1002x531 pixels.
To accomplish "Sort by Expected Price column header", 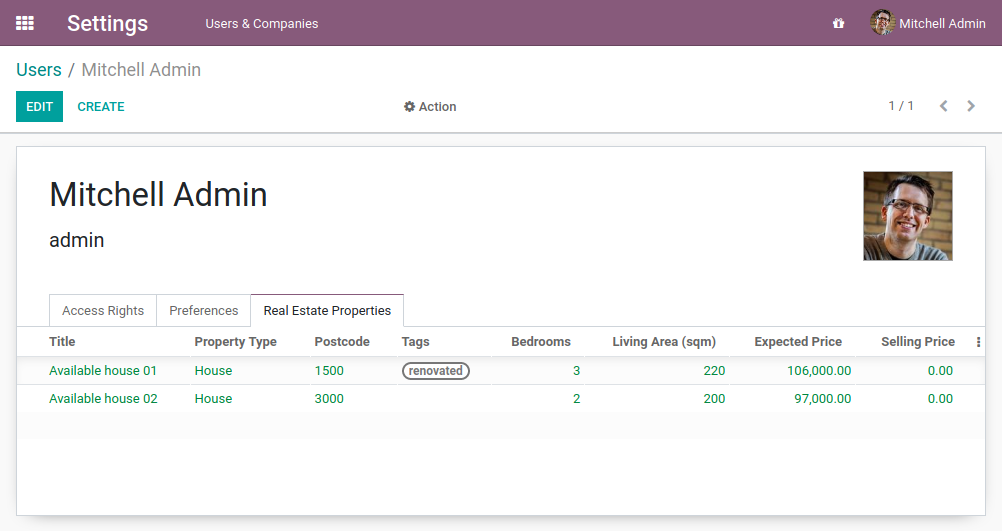I will (x=797, y=342).
